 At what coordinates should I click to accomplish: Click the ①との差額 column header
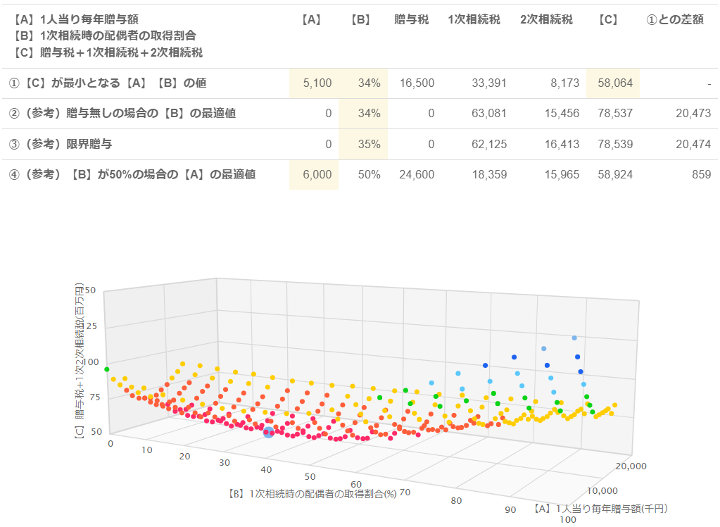pos(675,19)
